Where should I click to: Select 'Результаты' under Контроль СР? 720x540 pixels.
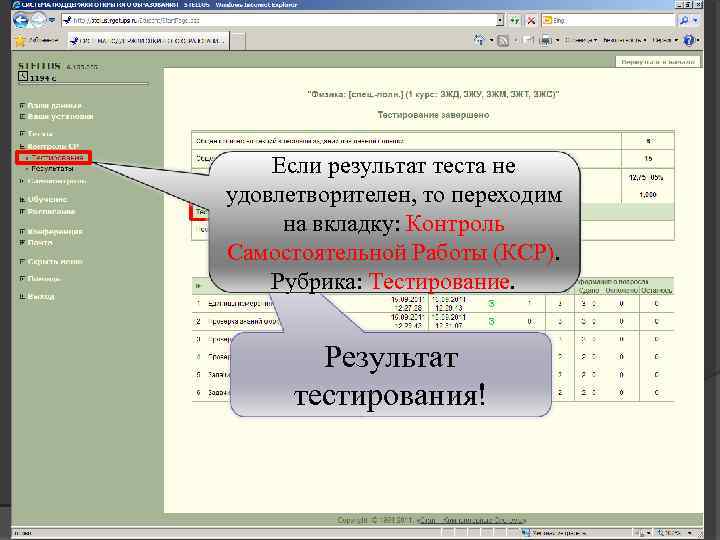pyautogui.click(x=52, y=169)
